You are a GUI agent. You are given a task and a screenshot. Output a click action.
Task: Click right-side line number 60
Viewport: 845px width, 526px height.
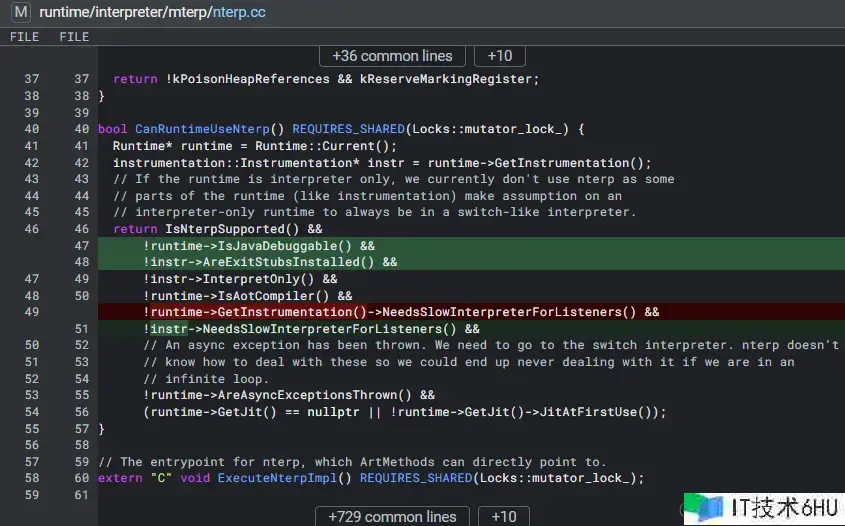[x=81, y=478]
